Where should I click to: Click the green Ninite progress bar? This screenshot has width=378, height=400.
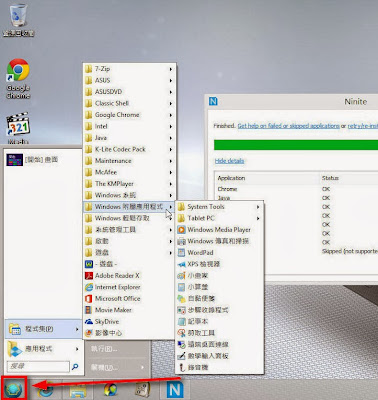296,145
